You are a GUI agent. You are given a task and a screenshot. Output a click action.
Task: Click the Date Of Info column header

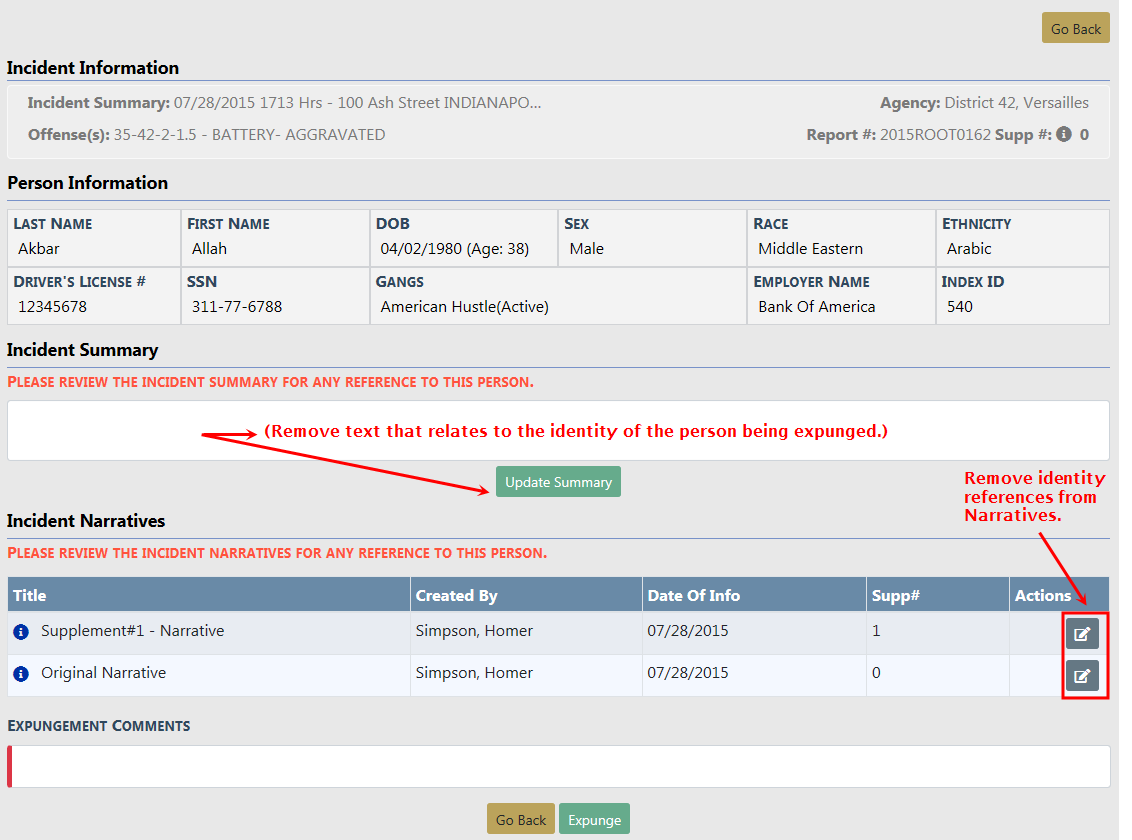click(693, 595)
